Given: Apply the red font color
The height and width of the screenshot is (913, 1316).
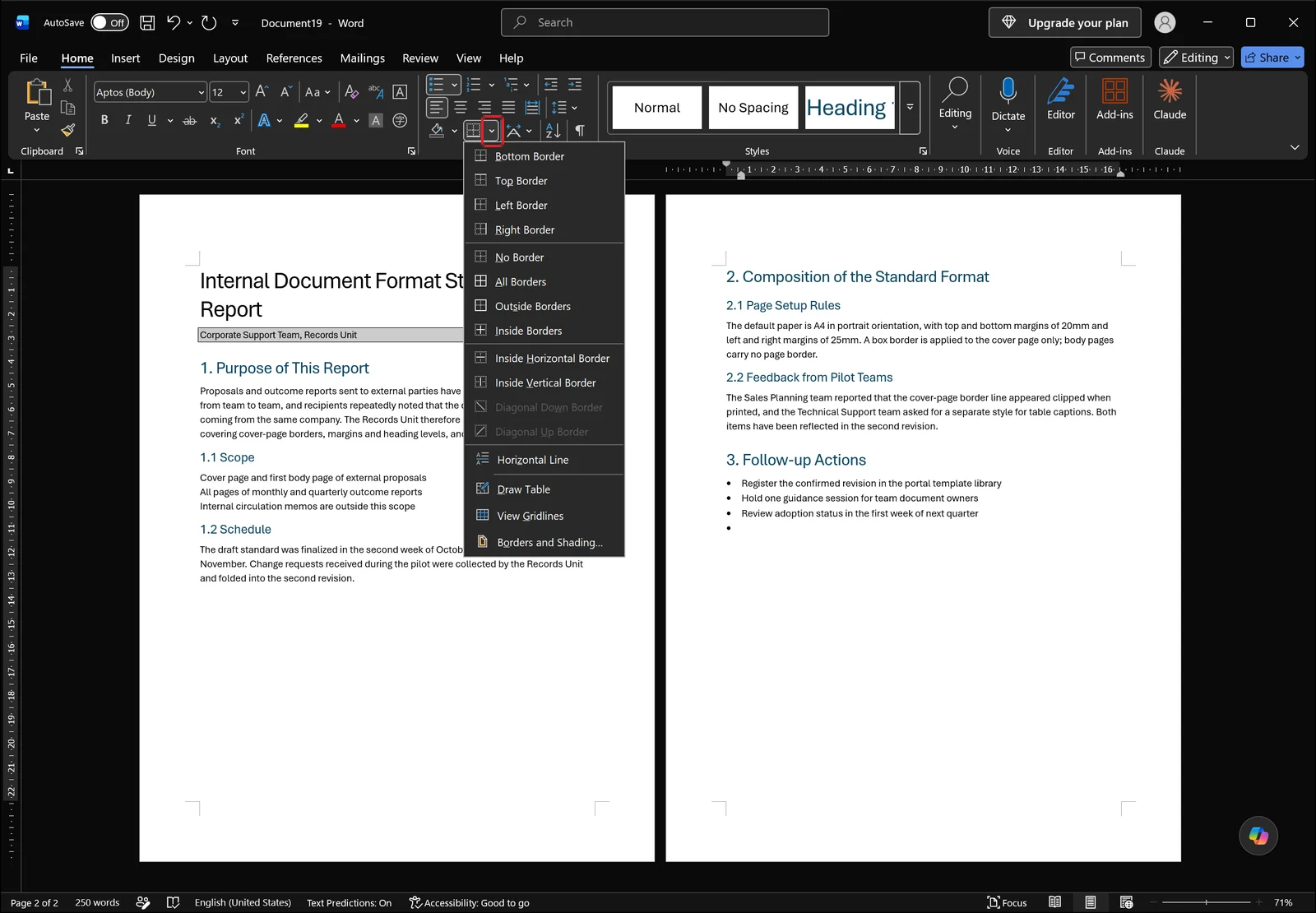Looking at the screenshot, I should (x=339, y=121).
